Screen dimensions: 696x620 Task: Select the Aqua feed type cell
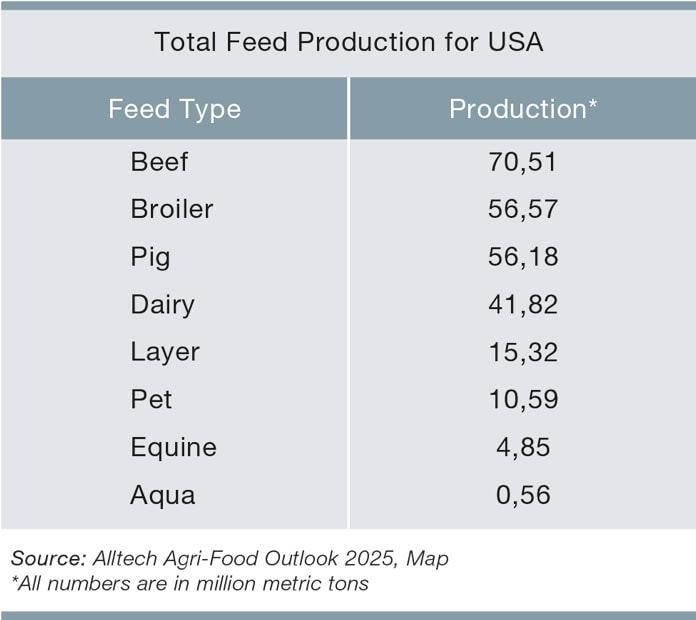click(162, 495)
